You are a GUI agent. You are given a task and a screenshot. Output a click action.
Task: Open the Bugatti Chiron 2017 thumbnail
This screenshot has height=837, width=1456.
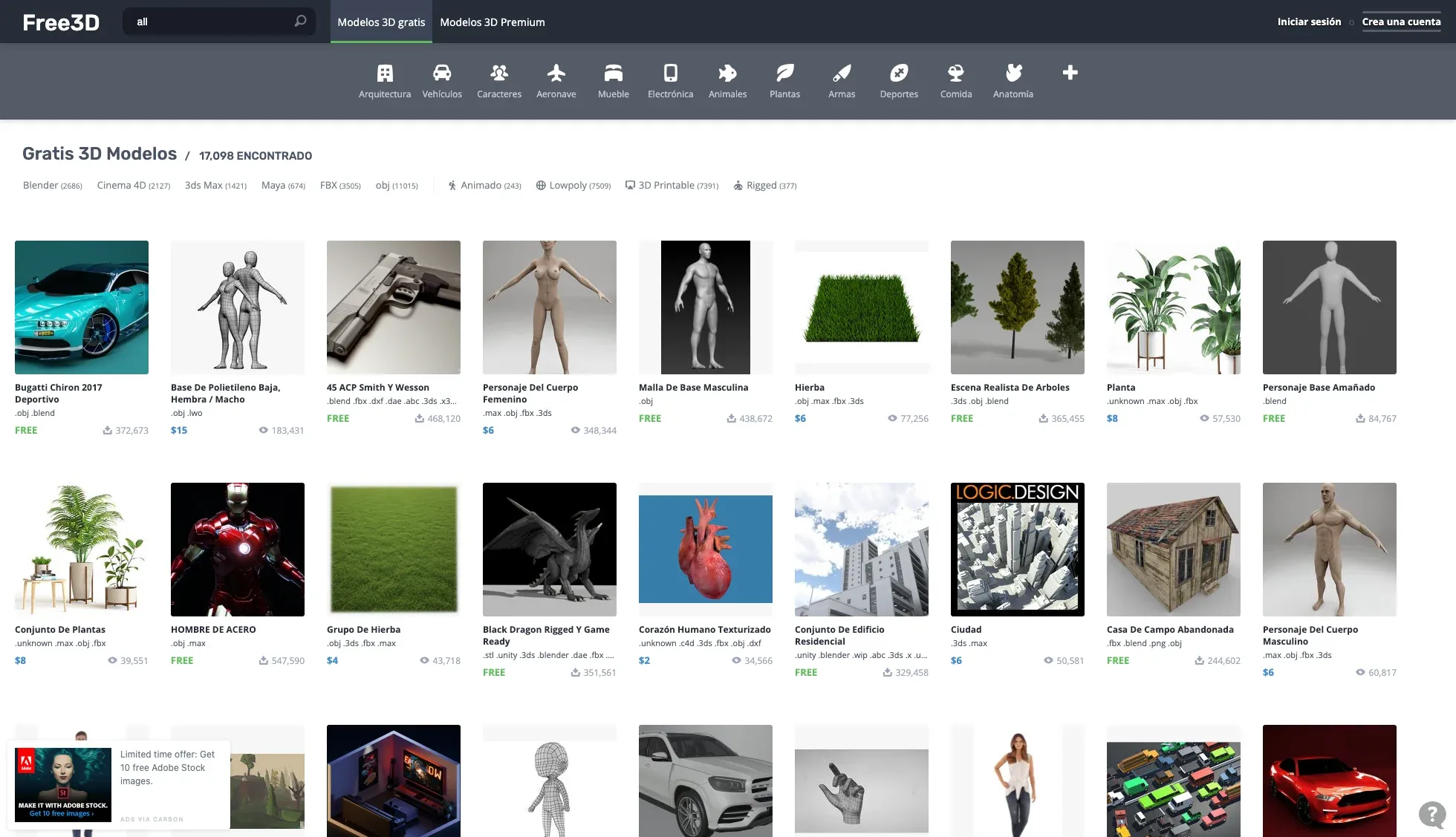(x=82, y=307)
